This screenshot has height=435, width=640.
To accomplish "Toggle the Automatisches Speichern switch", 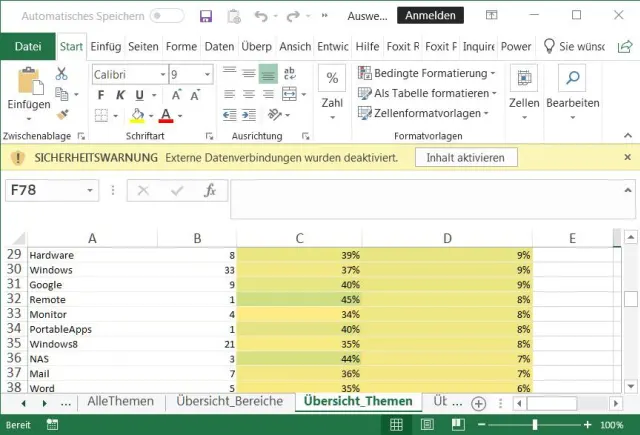I will (x=168, y=16).
